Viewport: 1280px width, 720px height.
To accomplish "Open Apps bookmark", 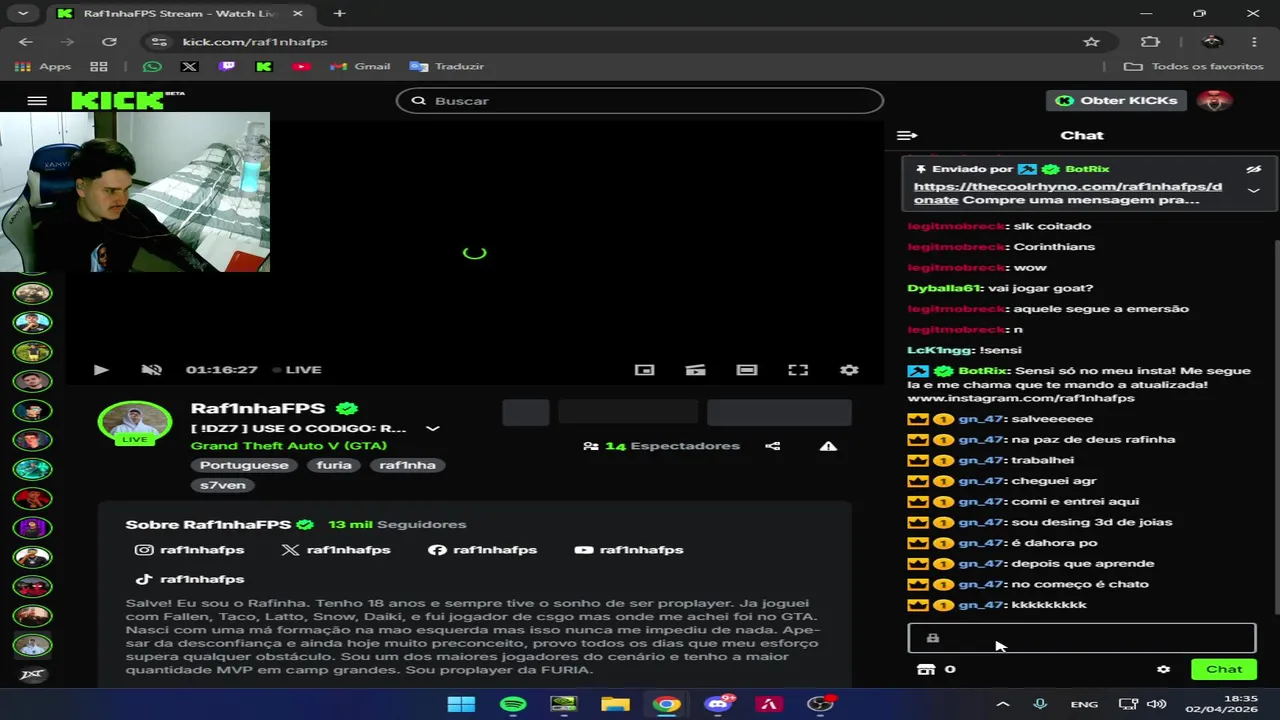I will pos(42,66).
